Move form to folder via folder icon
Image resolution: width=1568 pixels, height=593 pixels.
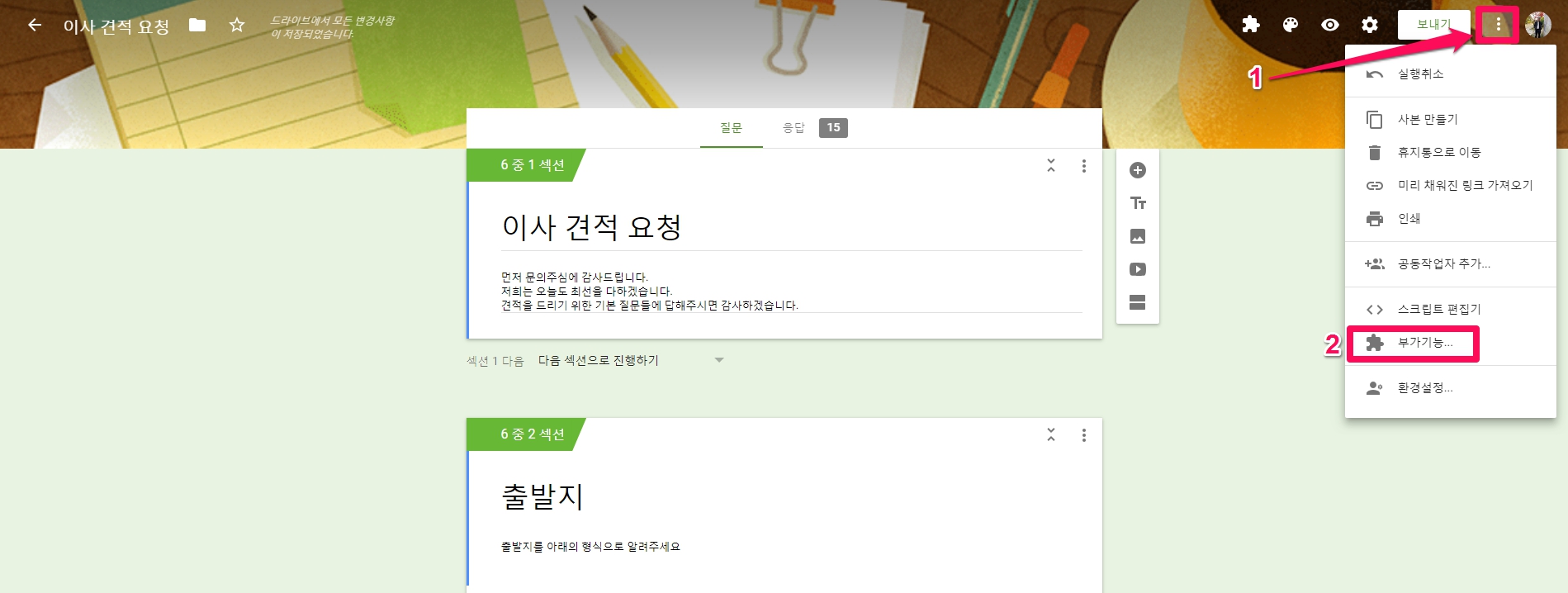click(x=197, y=25)
